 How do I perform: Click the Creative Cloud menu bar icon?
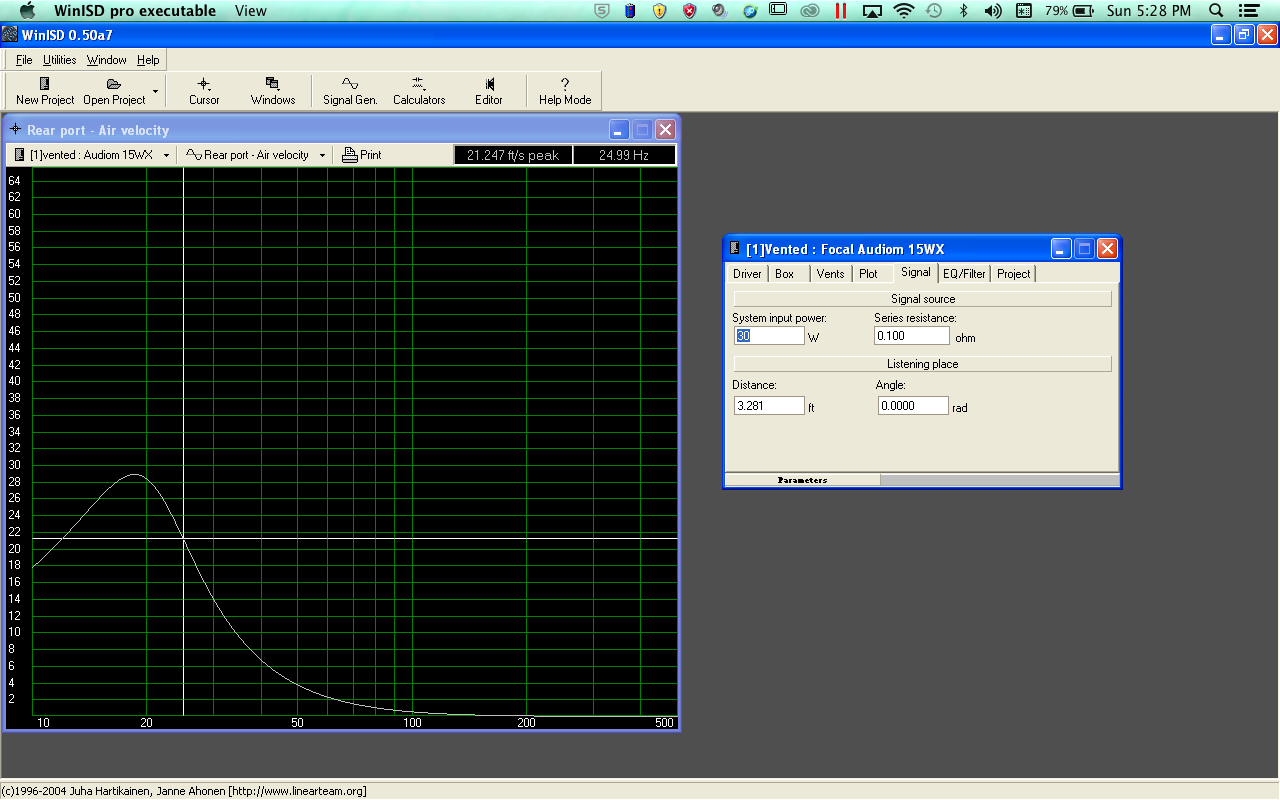point(811,11)
